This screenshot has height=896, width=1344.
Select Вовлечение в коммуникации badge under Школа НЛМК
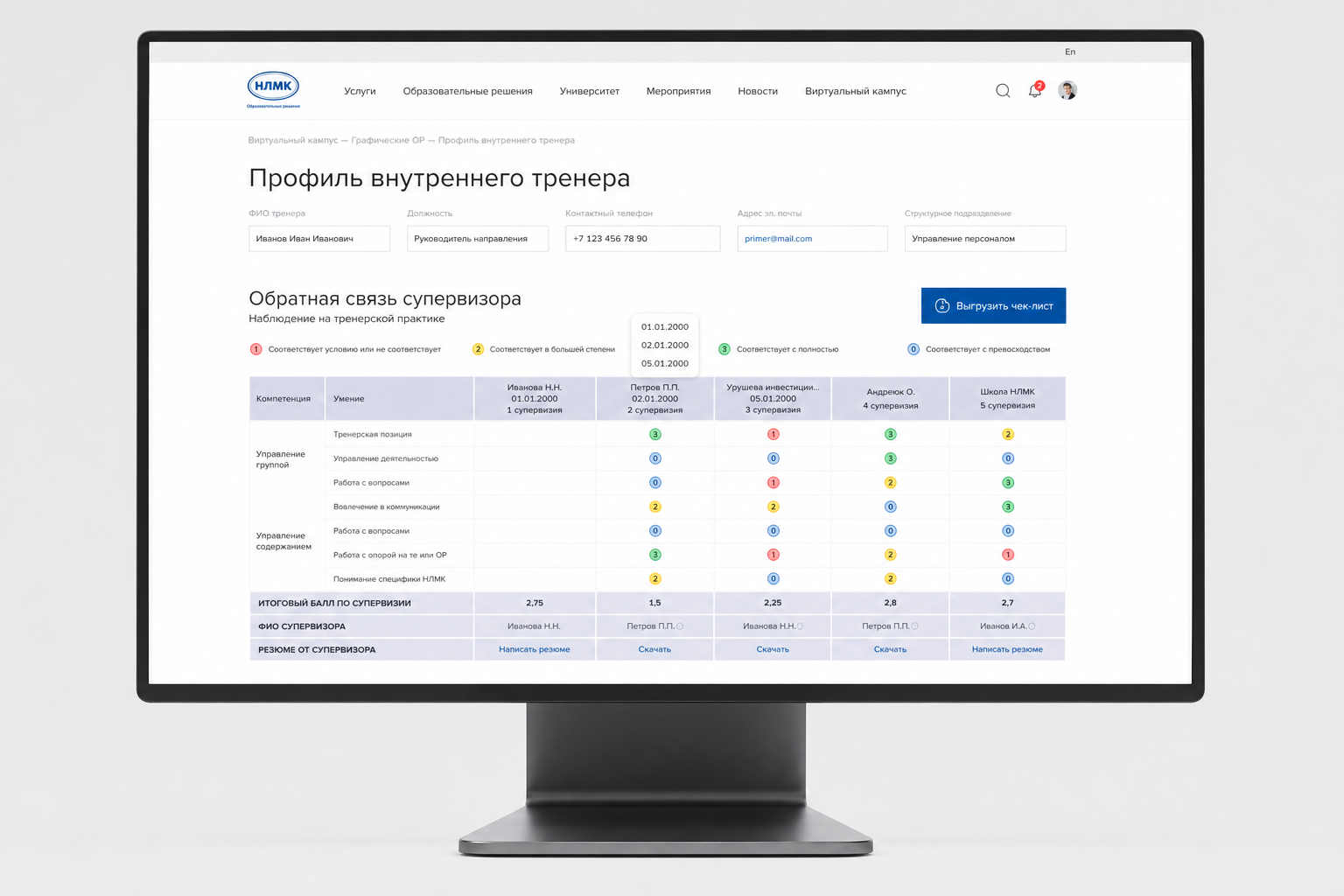(x=1008, y=507)
